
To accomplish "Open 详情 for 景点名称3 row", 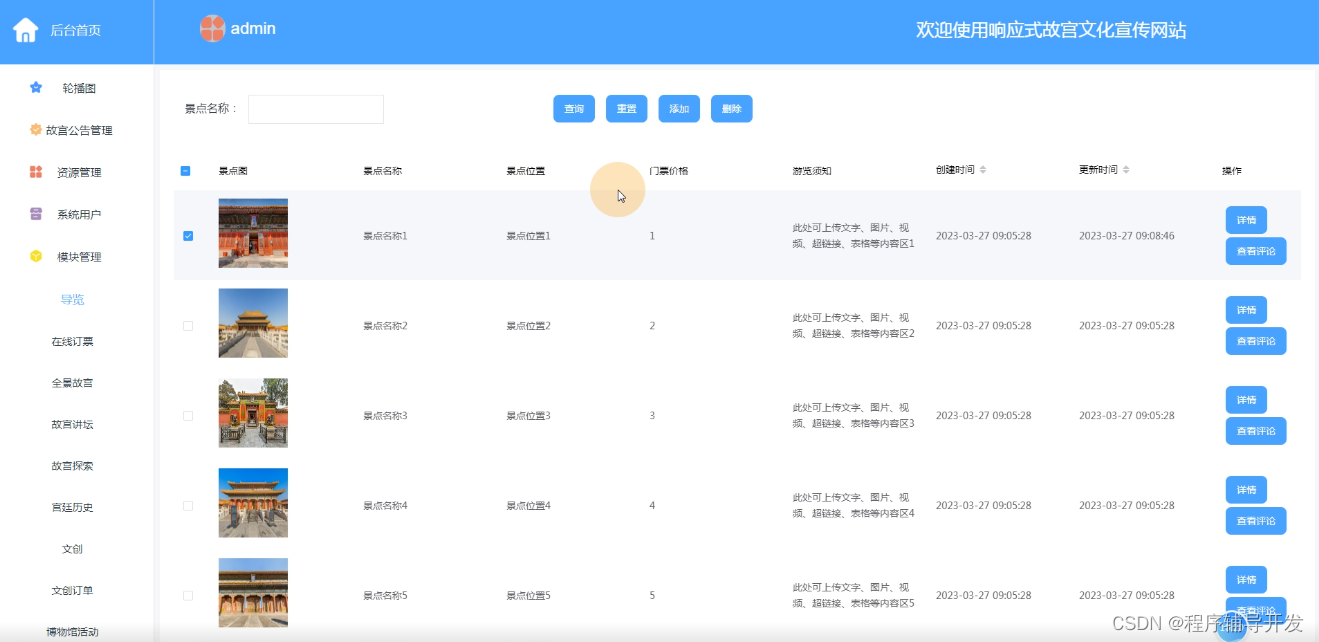I will (1246, 400).
